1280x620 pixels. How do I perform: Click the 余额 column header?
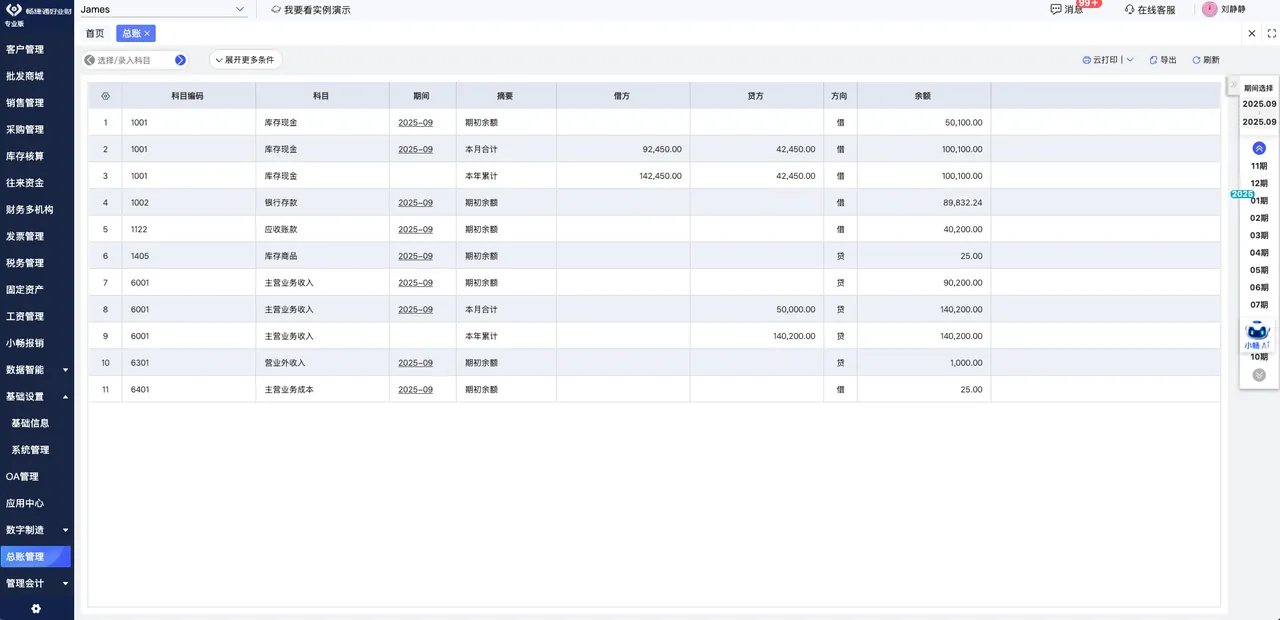click(923, 96)
